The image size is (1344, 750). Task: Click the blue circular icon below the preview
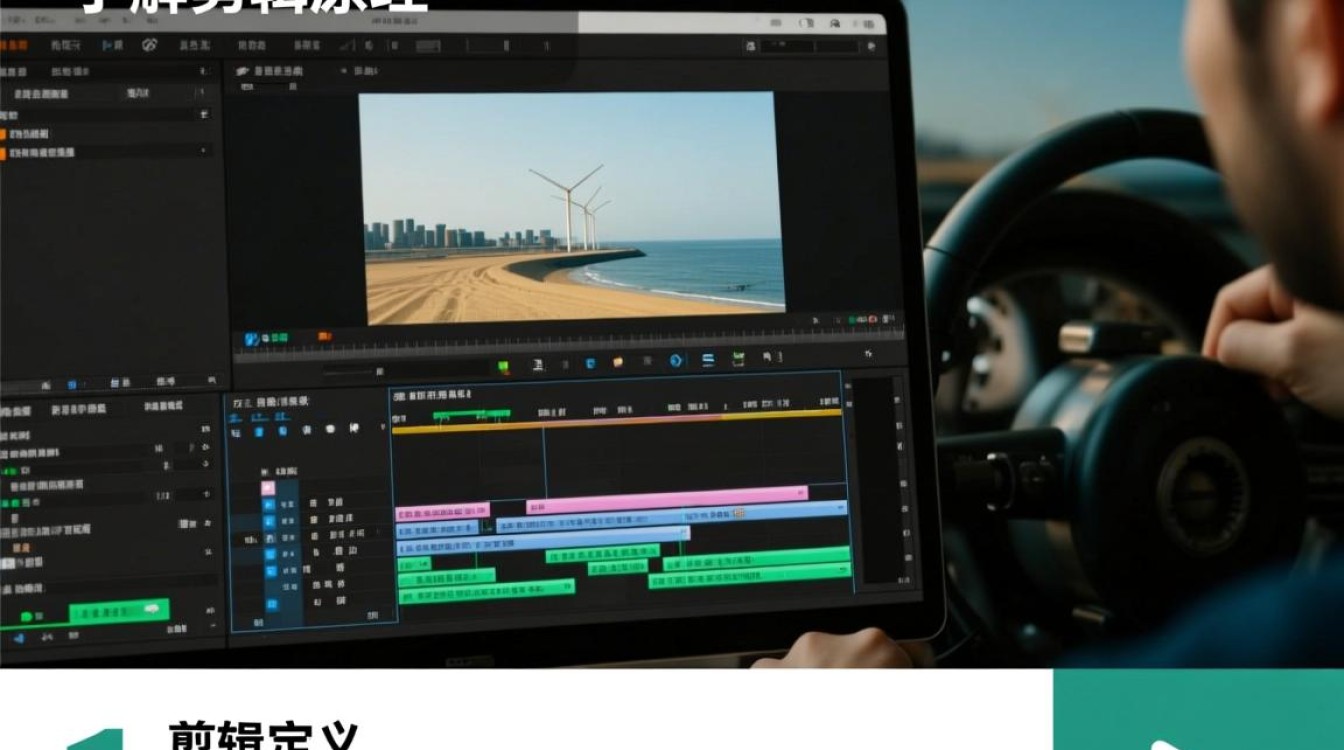coord(676,361)
